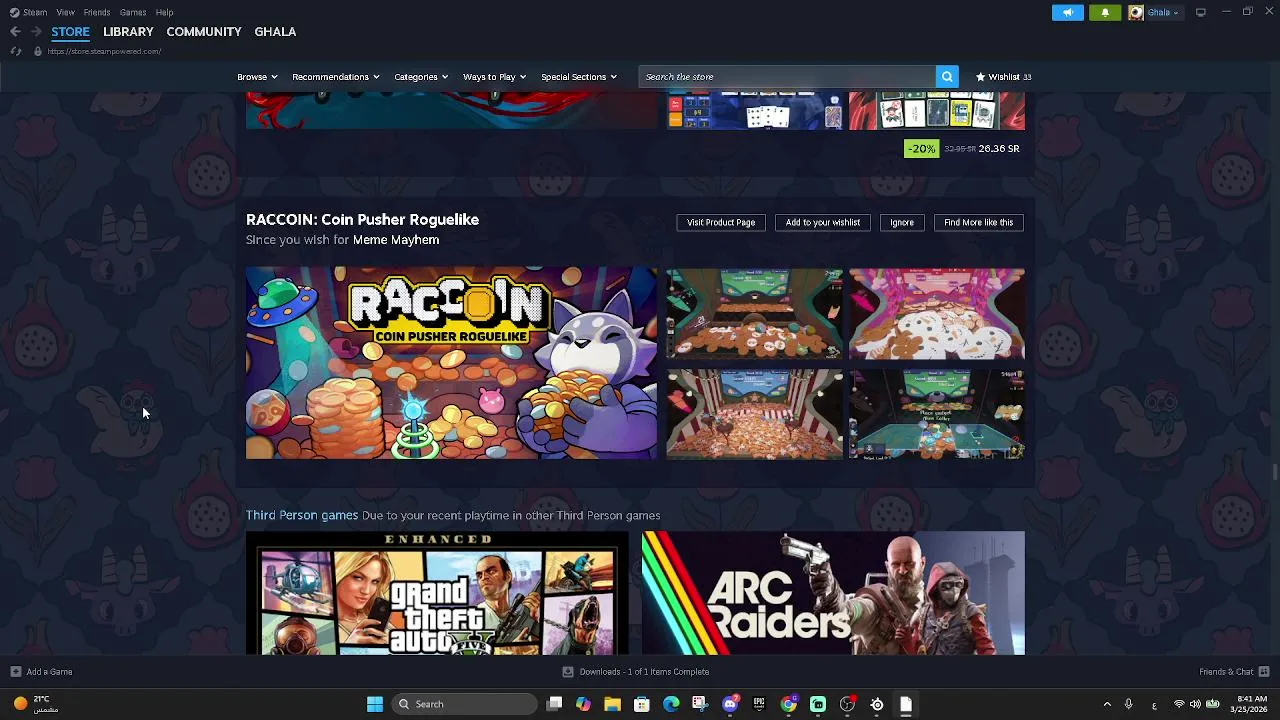Switch to the LIBRARY tab
1280x720 pixels.
click(128, 32)
